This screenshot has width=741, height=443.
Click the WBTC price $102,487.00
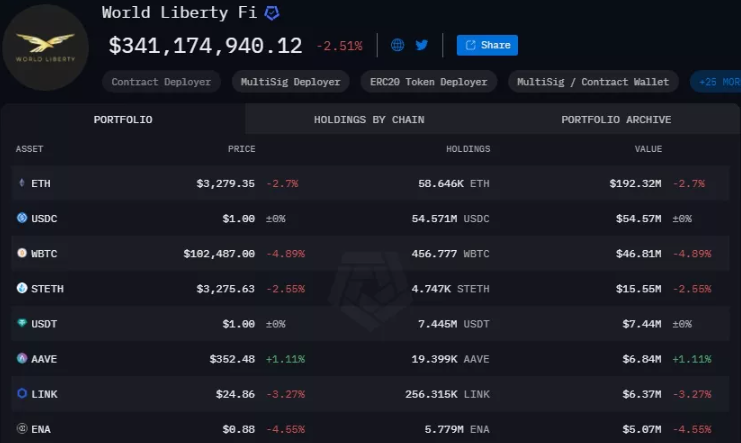(x=219, y=253)
